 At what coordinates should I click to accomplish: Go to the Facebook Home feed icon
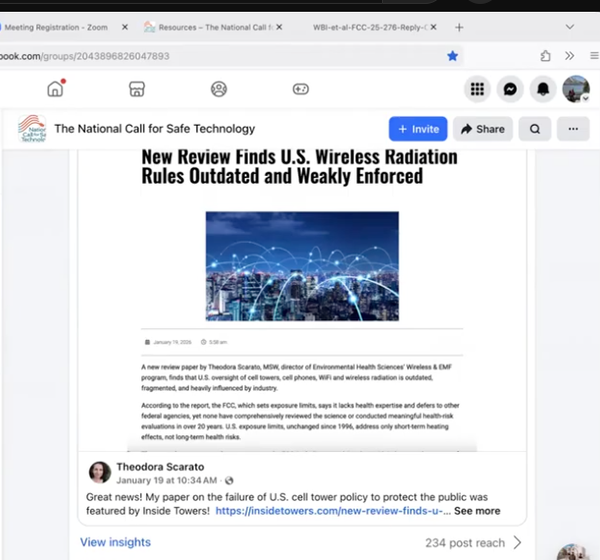[55, 89]
